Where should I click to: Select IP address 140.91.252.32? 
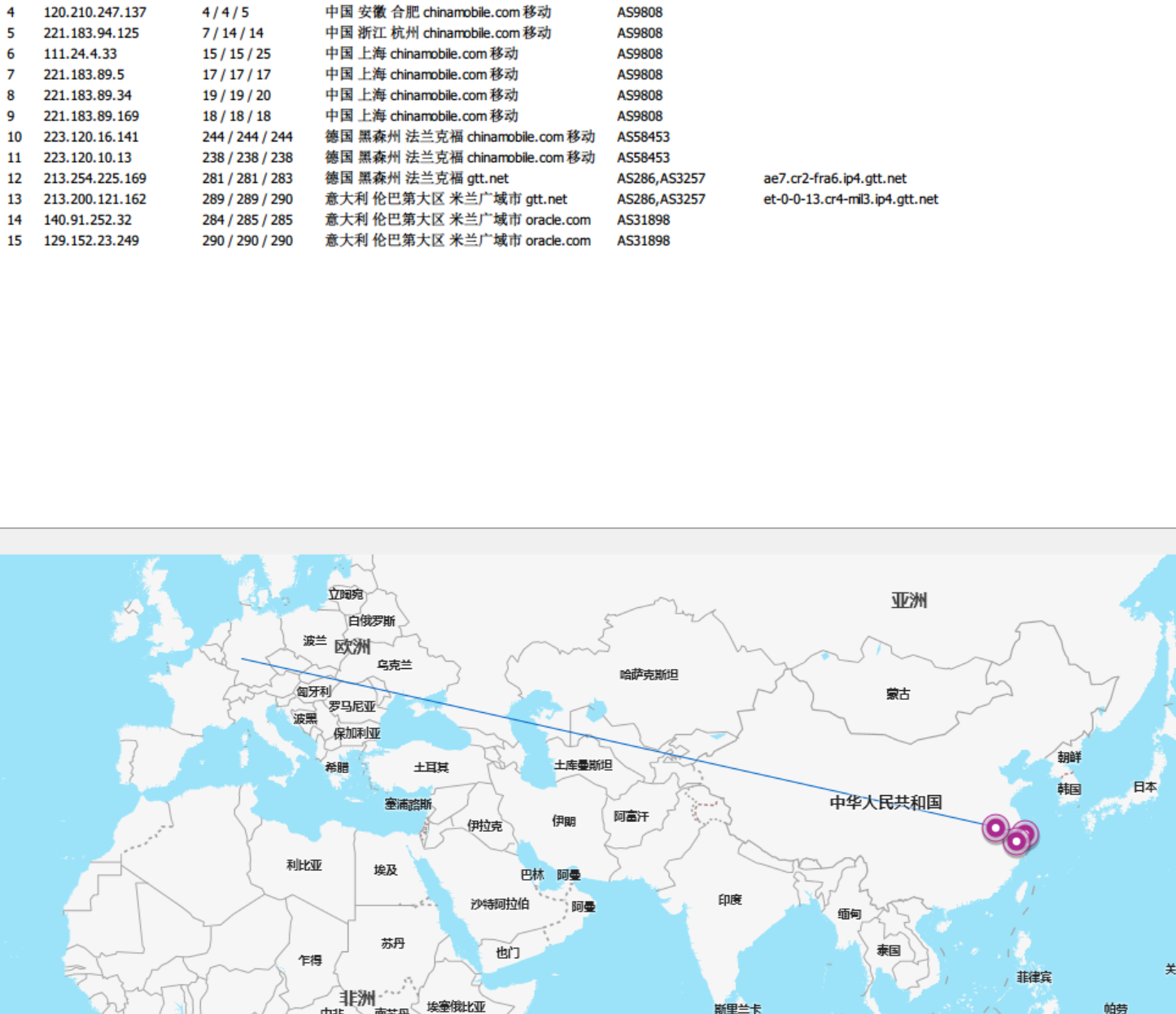tap(87, 220)
